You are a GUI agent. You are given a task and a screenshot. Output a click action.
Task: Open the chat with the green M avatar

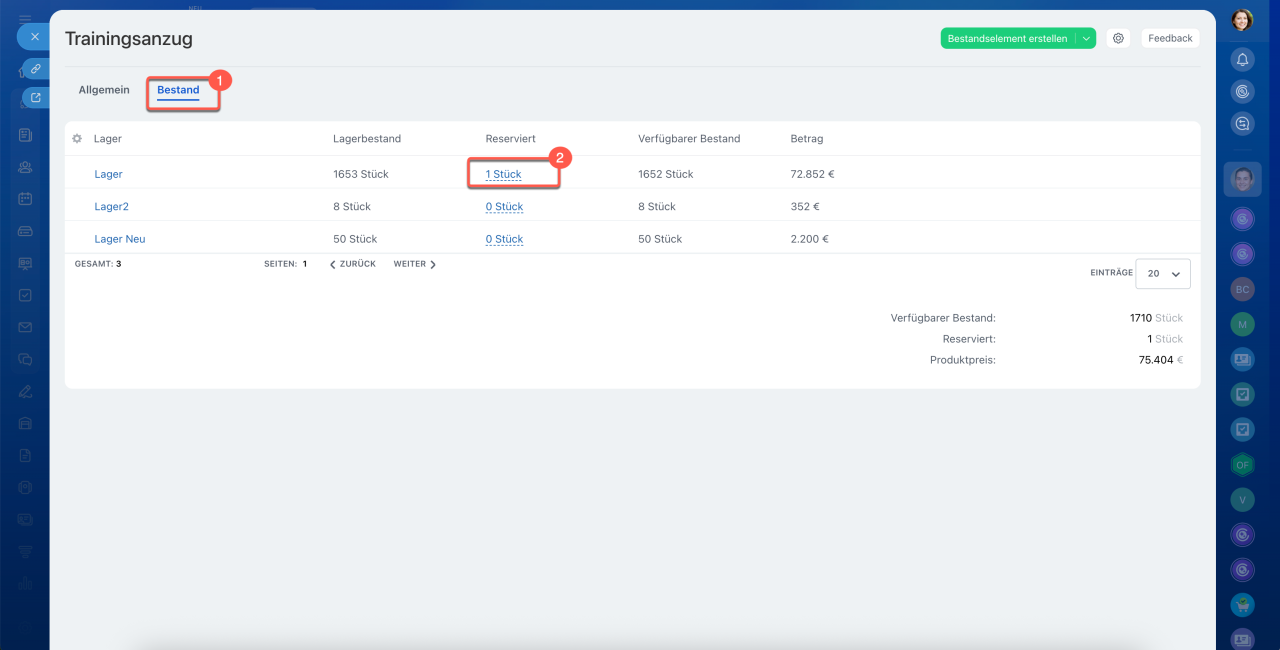1242,324
